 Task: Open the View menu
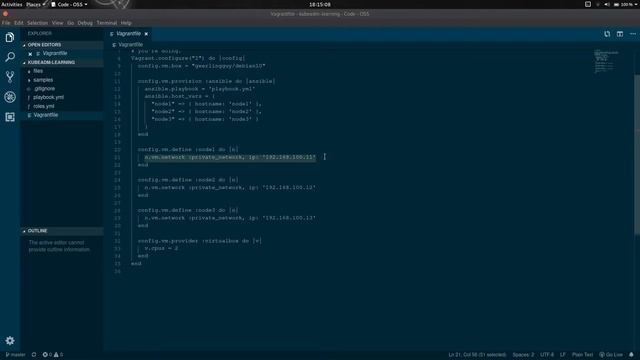click(58, 23)
